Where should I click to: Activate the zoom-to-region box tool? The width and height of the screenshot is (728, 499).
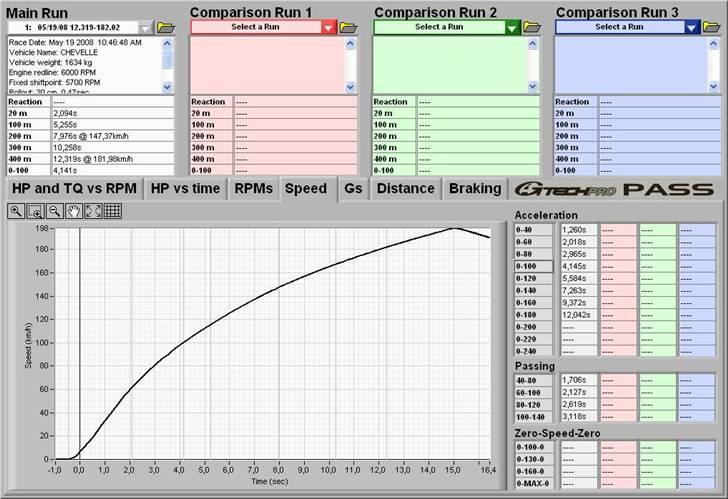coord(36,211)
